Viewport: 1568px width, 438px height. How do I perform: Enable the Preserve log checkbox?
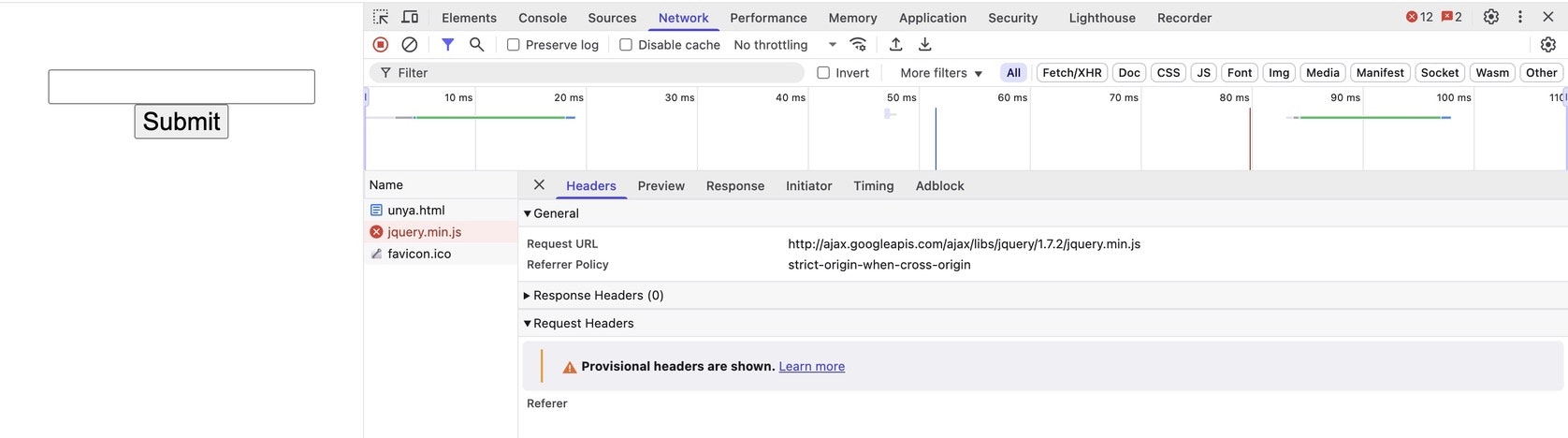[514, 45]
